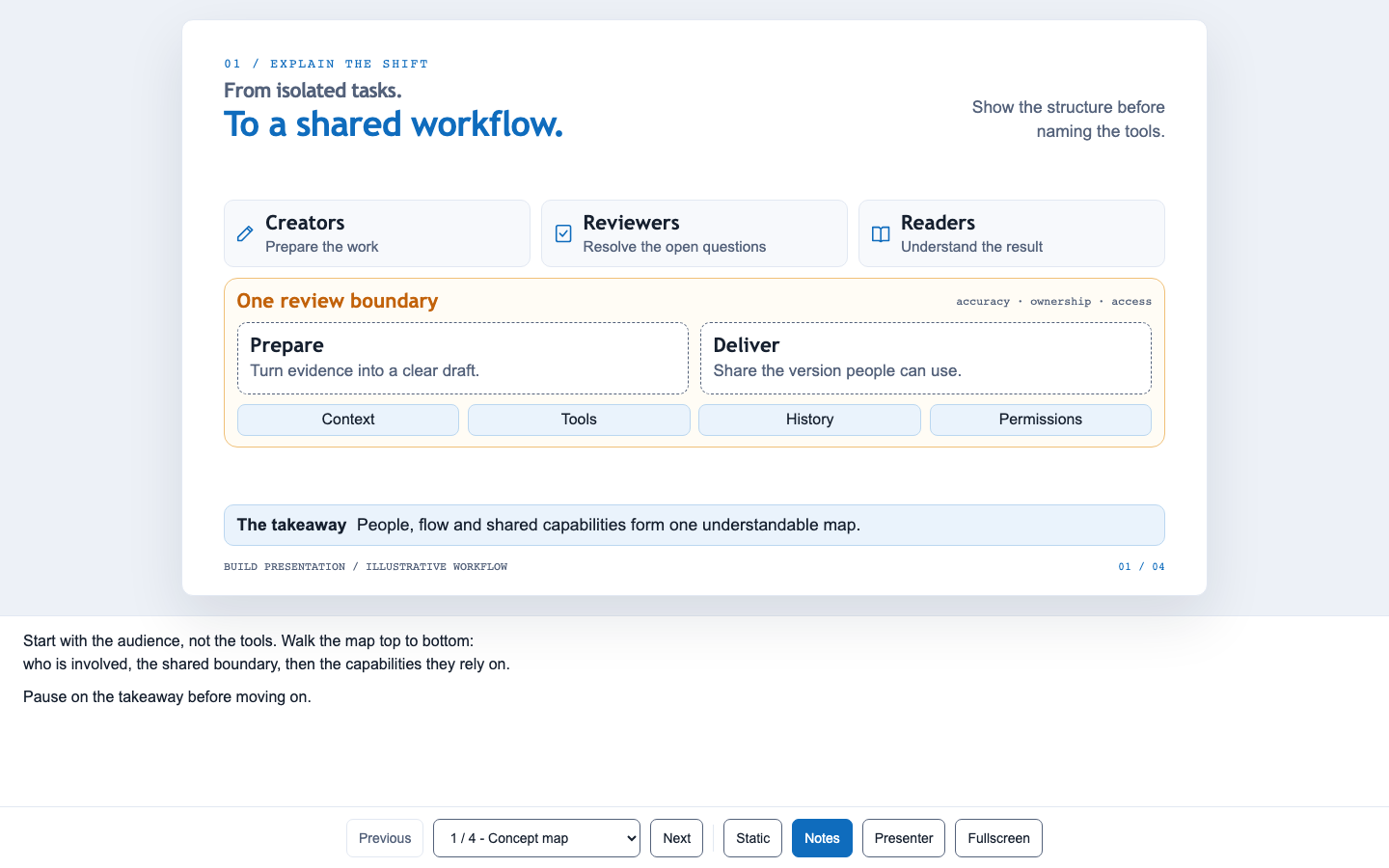Click the note 'Pause on the takeaway before moving on.'
1389x868 pixels.
click(x=167, y=697)
